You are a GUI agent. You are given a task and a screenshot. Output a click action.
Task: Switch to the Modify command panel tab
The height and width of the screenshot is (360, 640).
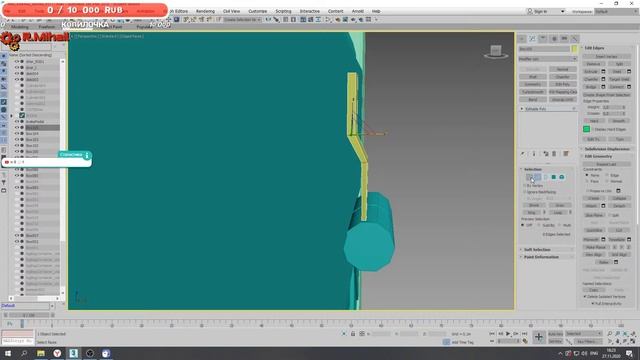[x=532, y=39]
